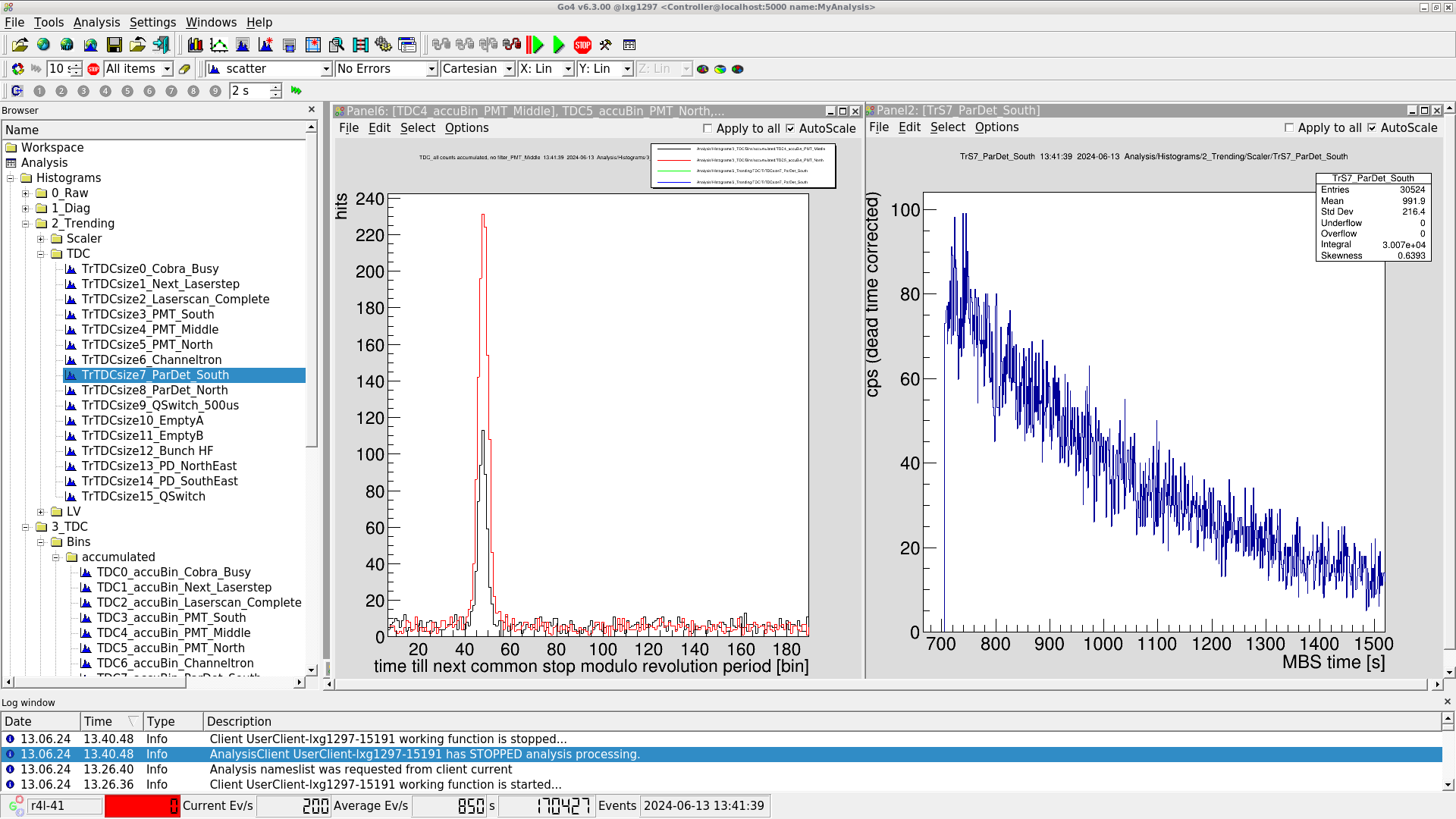Open the X: Lin axis dropdown

(x=546, y=69)
